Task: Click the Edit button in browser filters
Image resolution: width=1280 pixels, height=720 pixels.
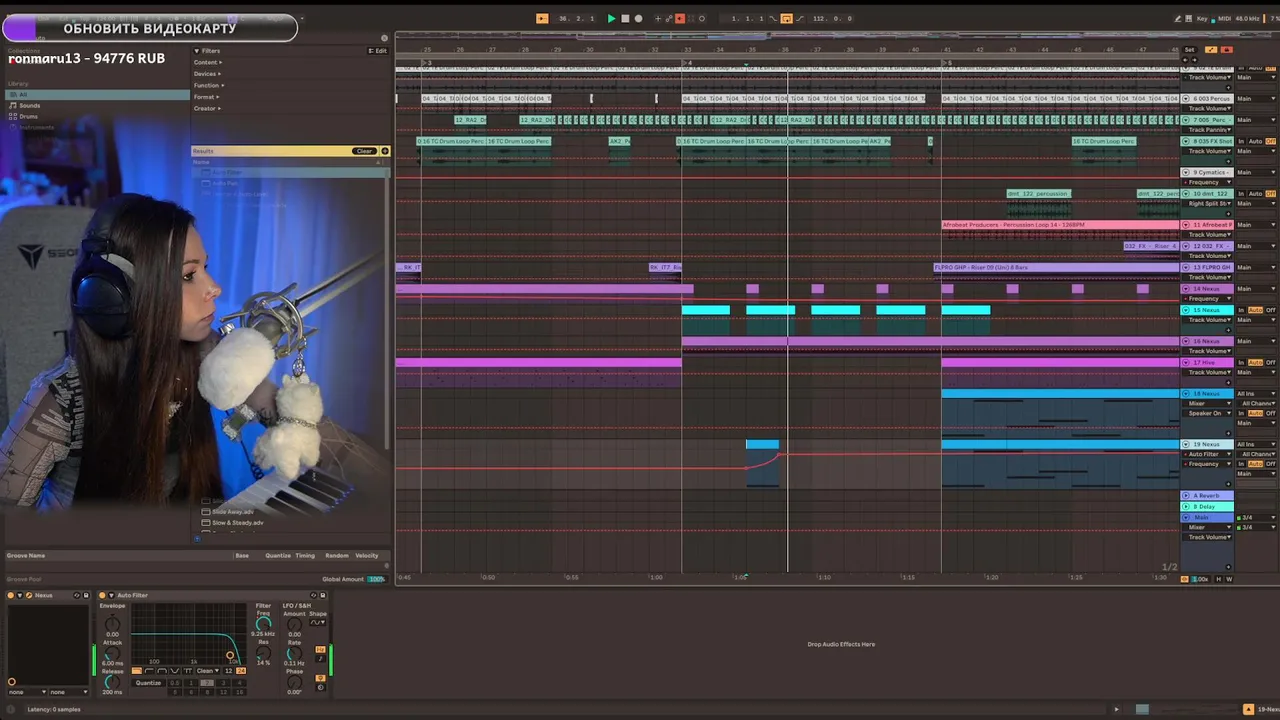Action: (x=380, y=50)
